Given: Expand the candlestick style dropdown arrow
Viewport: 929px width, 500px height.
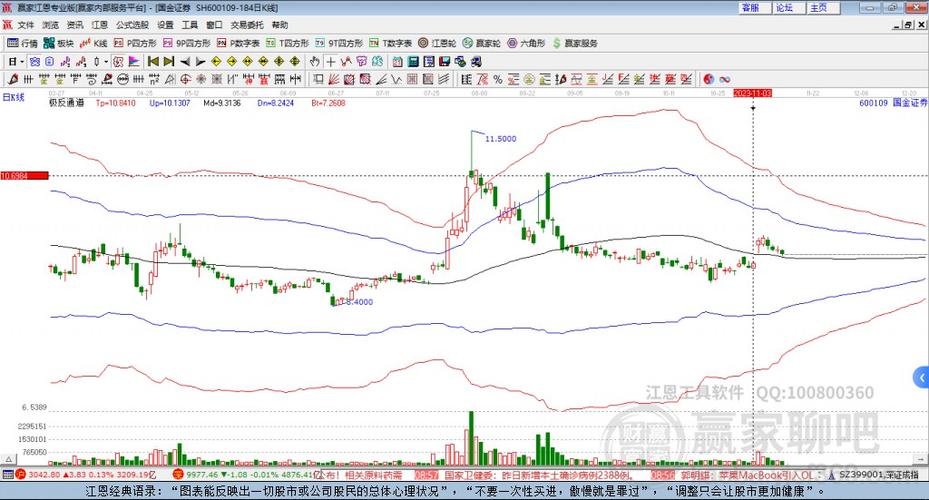Looking at the screenshot, I should tap(106, 61).
